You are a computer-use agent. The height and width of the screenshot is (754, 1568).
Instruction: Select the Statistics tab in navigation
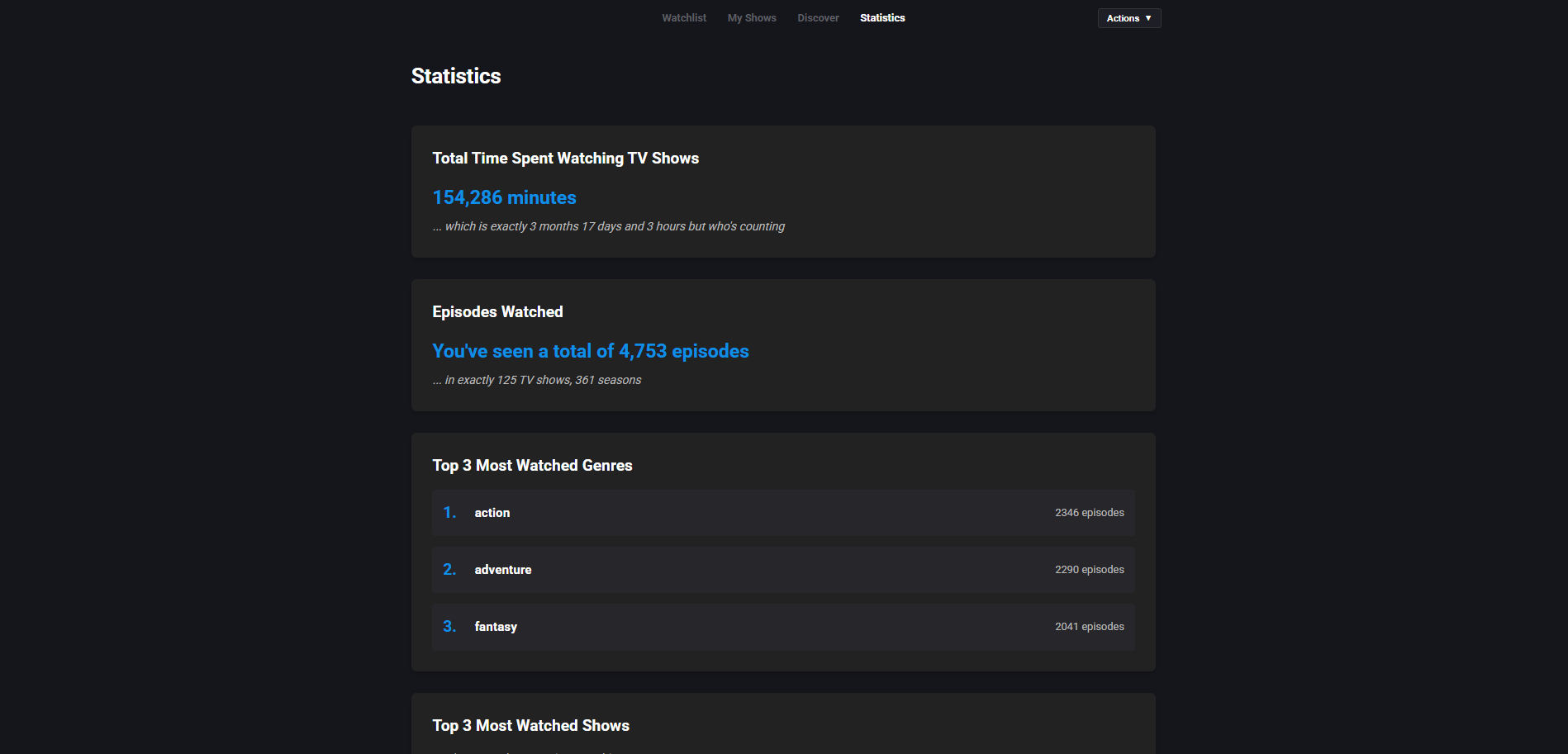881,18
